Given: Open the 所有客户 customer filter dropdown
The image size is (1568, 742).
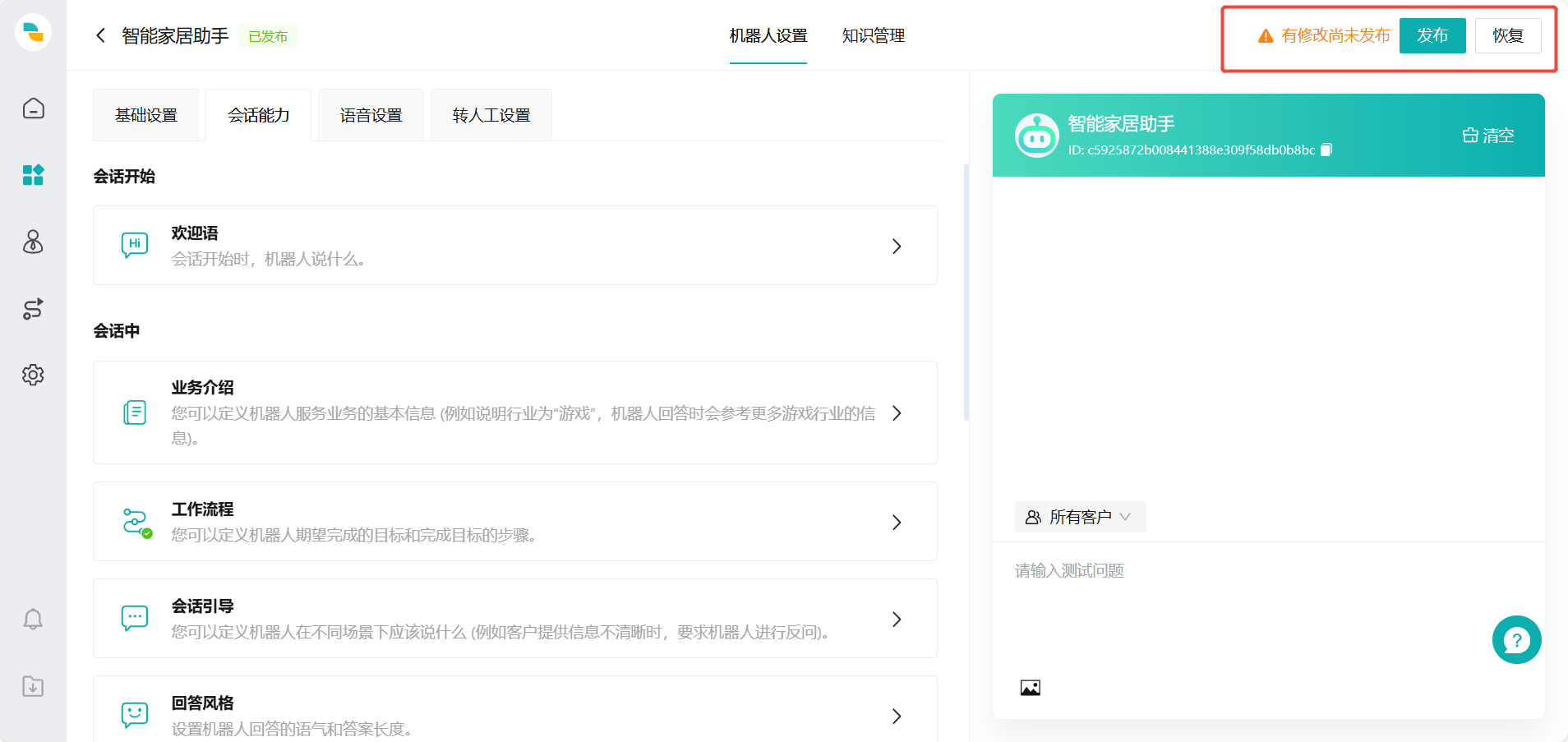Looking at the screenshot, I should 1081,517.
